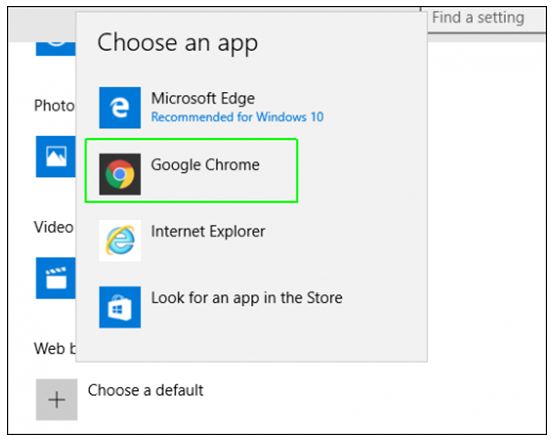Click empty white area right of the popup

pos(487,212)
